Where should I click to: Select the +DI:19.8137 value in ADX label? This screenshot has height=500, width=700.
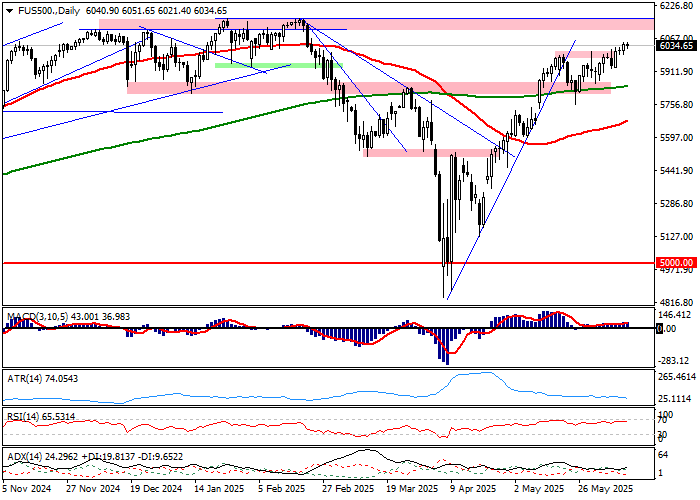(x=108, y=457)
